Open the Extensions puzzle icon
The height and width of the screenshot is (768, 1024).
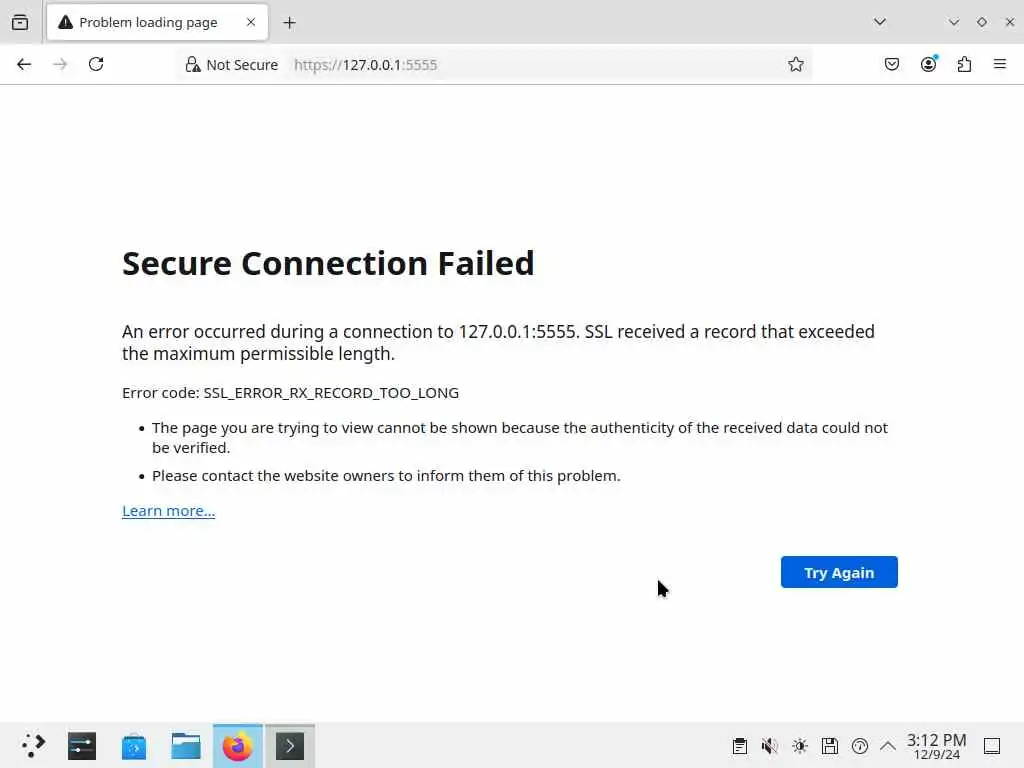964,64
